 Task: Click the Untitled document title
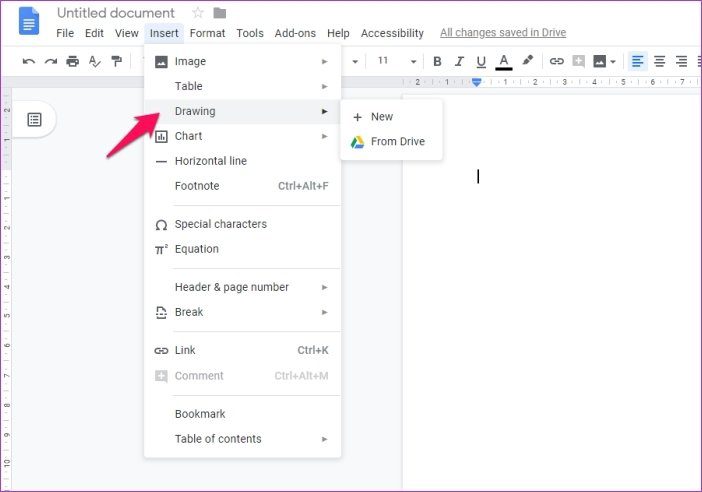(x=116, y=13)
